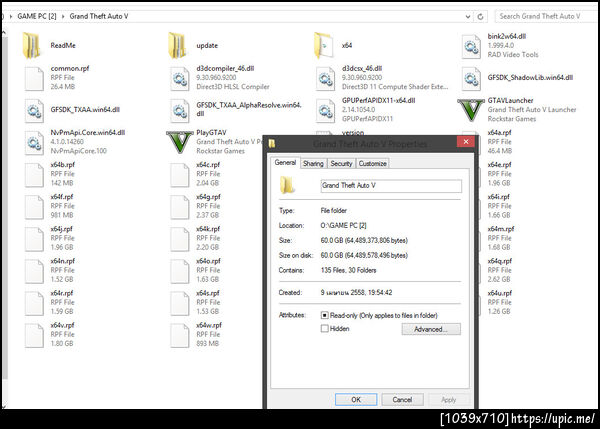
Task: Select the GPUPerfAPIDX11-x64.dll icon
Action: (x=325, y=110)
